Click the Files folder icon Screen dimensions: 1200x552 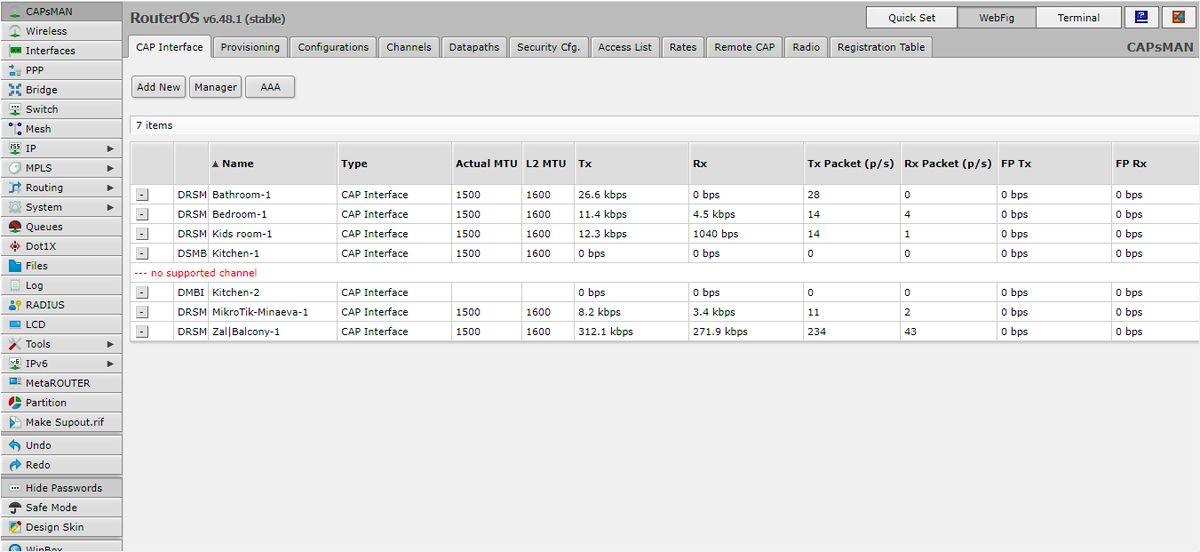click(15, 266)
